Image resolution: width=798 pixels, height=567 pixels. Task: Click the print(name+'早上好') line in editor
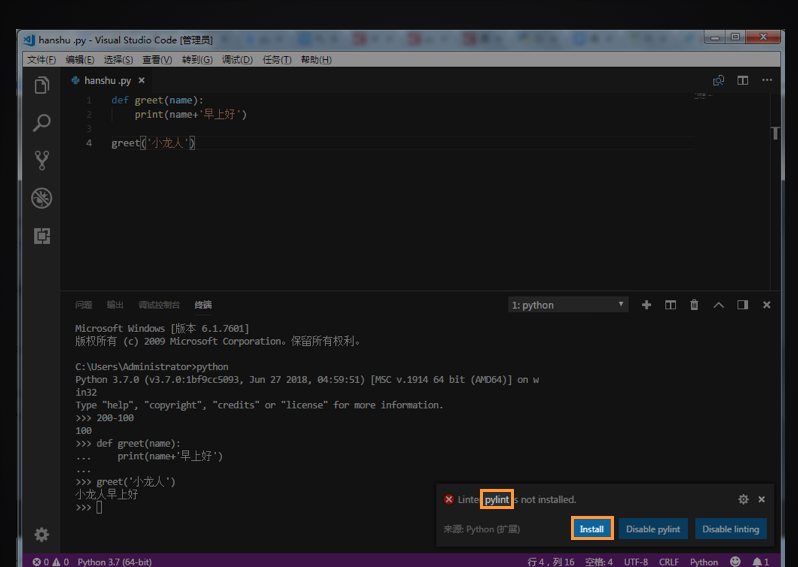point(190,115)
